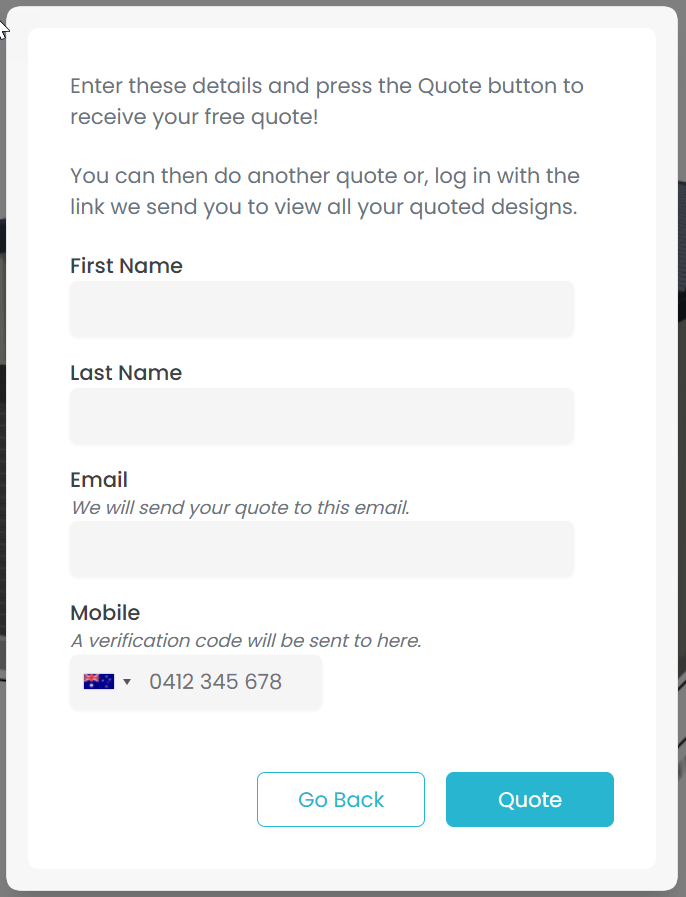Click the "We will send your quote" hint
Image resolution: width=686 pixels, height=897 pixels.
click(240, 508)
